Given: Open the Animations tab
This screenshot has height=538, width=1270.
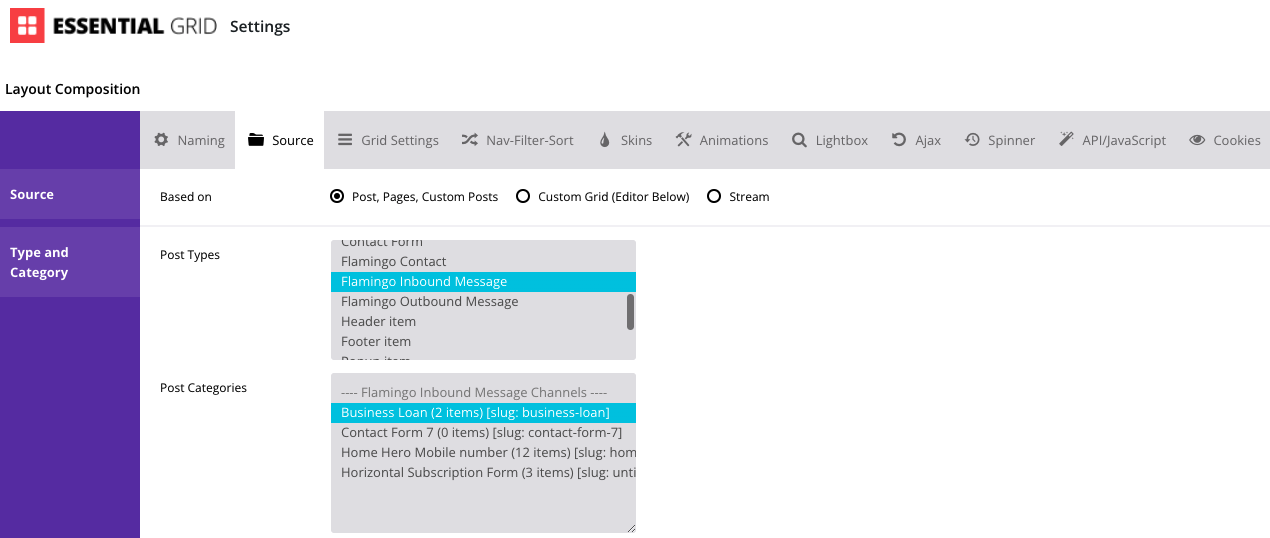Looking at the screenshot, I should pyautogui.click(x=721, y=140).
